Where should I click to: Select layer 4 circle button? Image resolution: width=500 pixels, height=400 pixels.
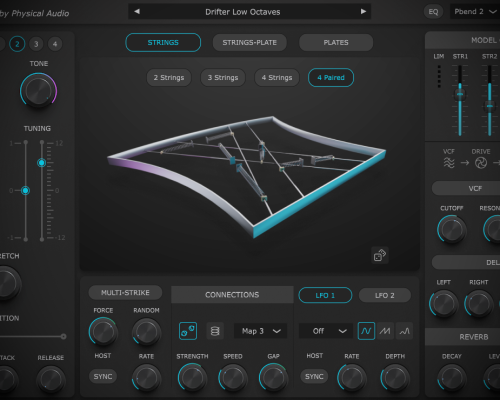pyautogui.click(x=55, y=44)
